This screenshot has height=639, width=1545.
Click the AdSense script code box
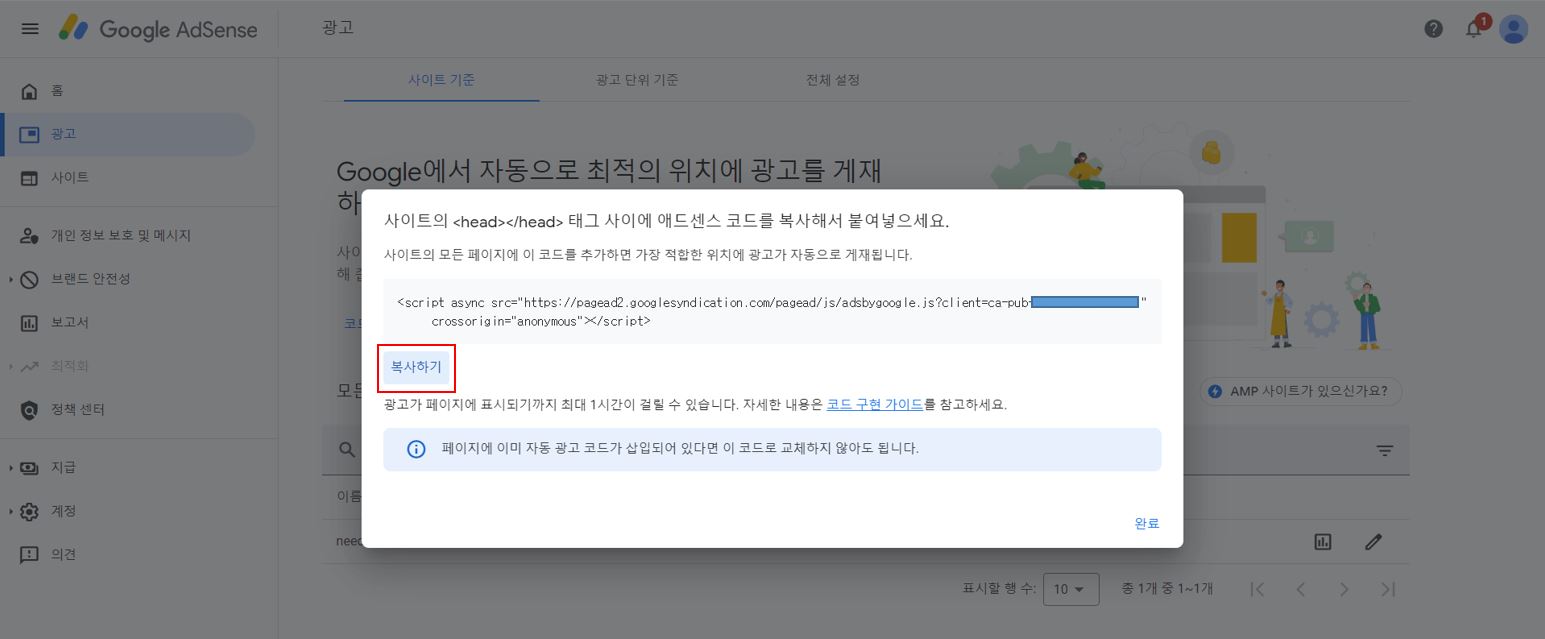[772, 311]
